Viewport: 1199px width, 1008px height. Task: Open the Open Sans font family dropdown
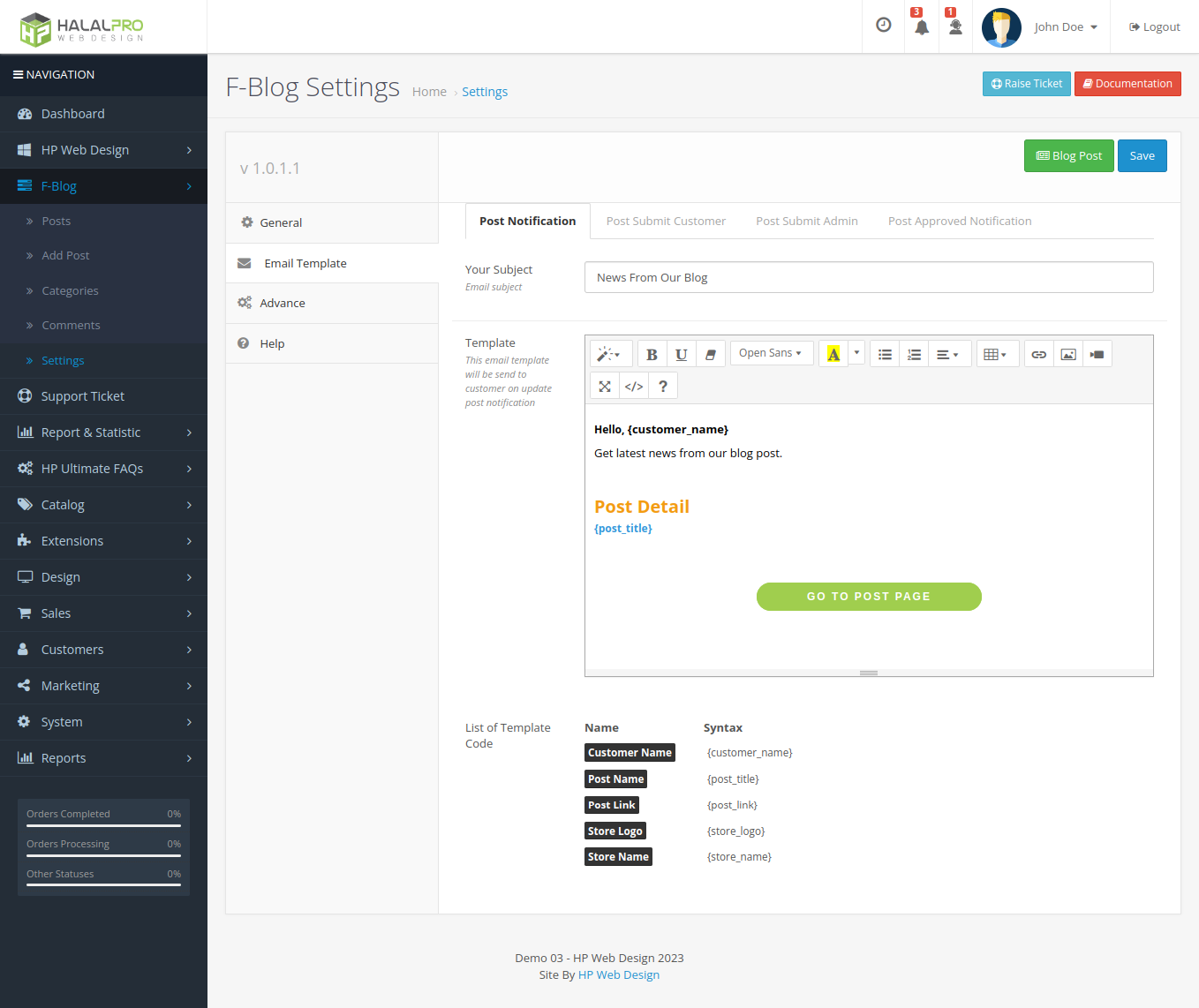[x=771, y=353]
